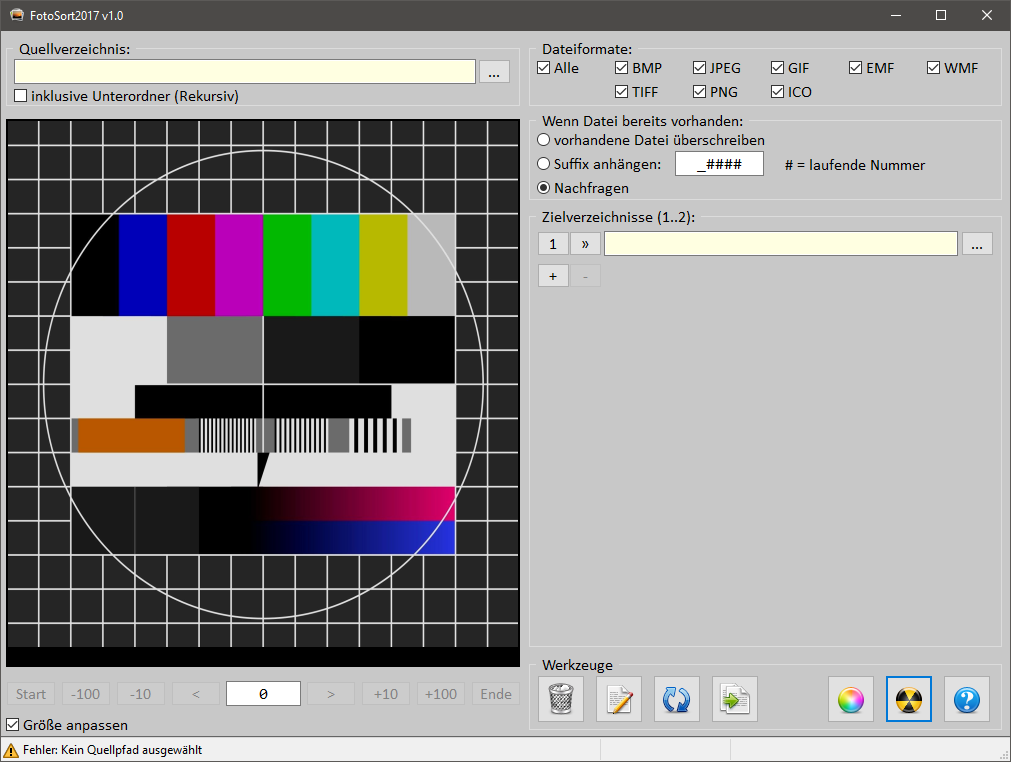The image size is (1011, 762).
Task: Browse for Zielverzeichnis 1 with '...' button
Action: point(977,244)
